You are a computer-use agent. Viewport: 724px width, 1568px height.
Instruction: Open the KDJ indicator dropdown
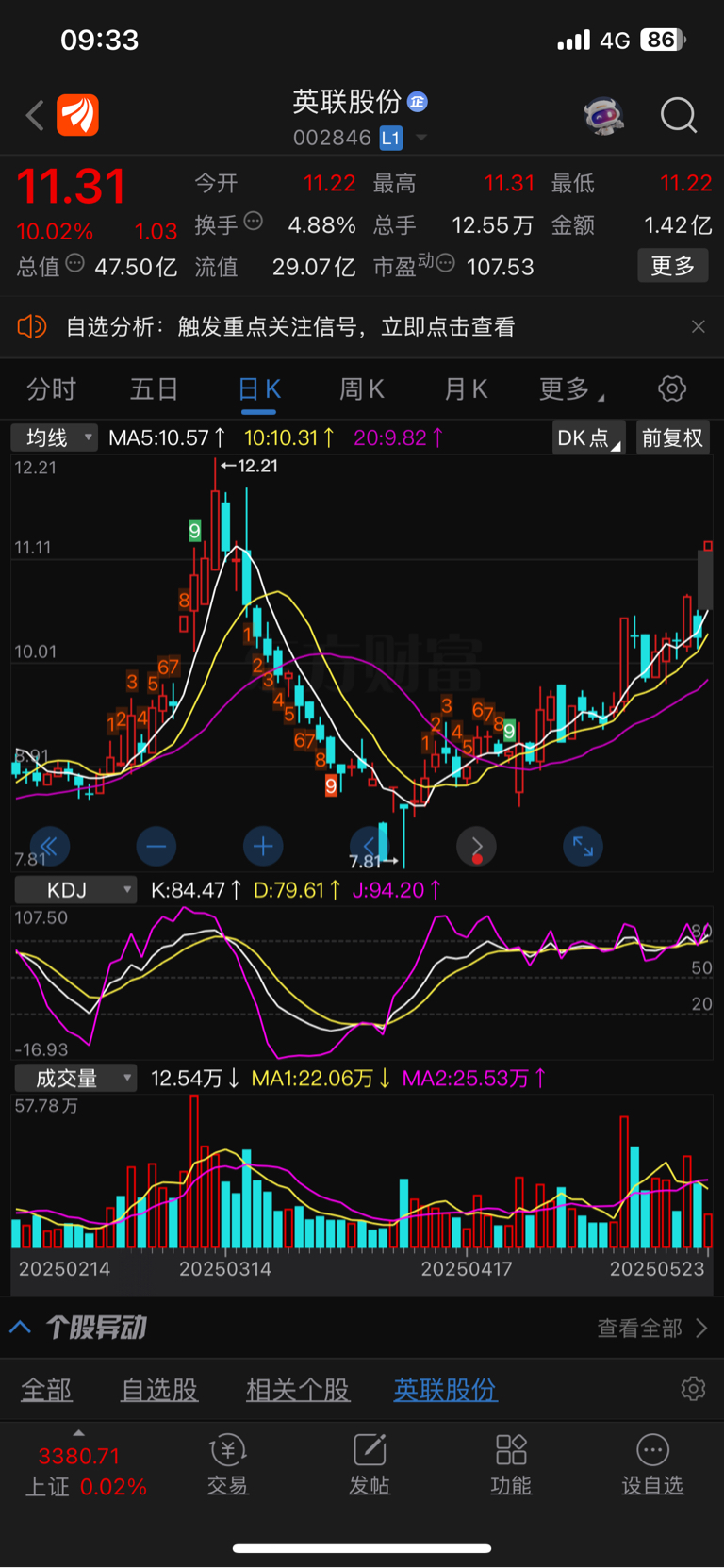[75, 890]
